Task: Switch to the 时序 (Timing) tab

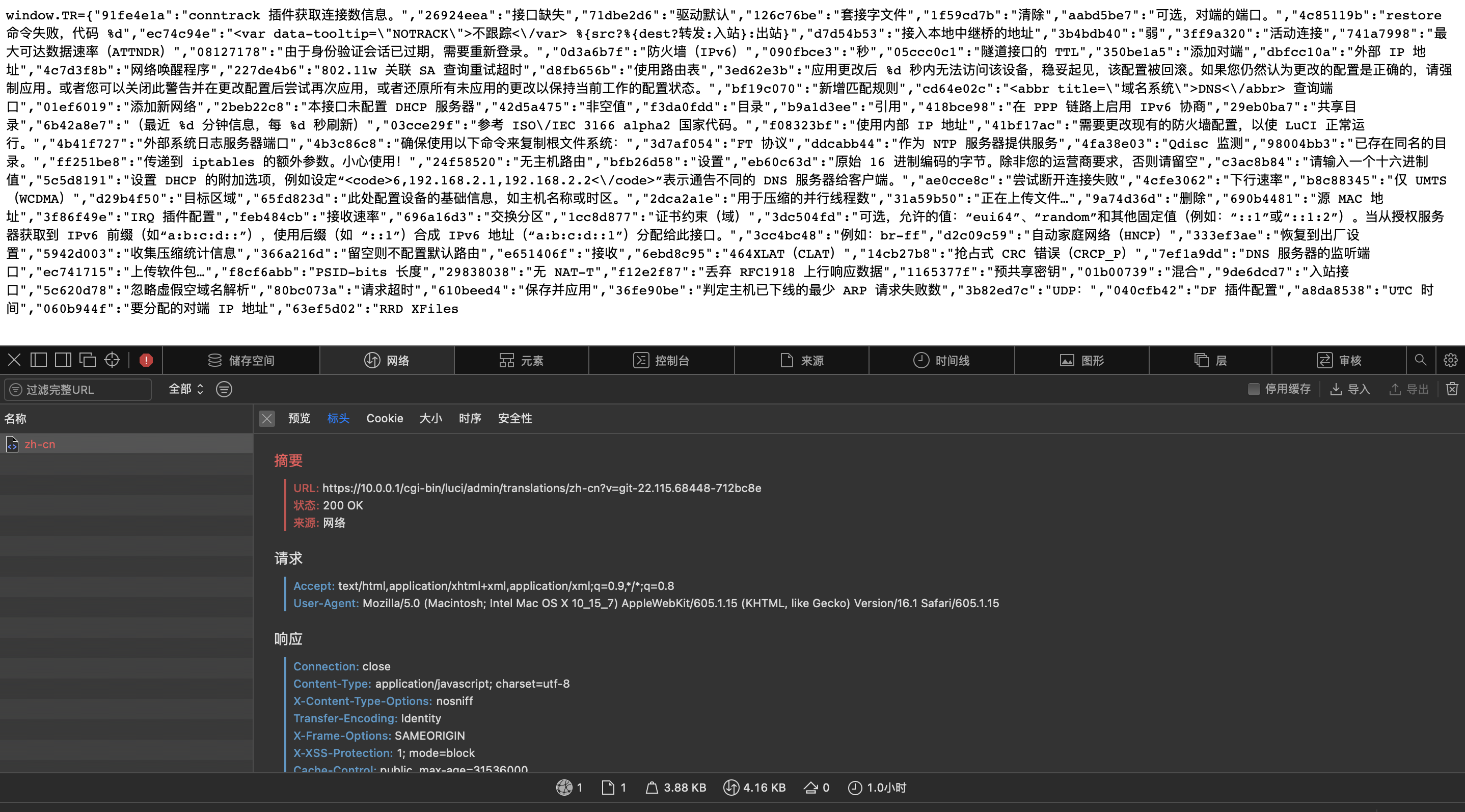Action: [470, 418]
